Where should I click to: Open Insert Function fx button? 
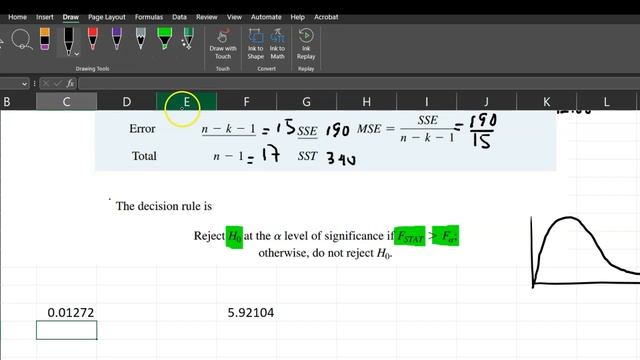click(70, 83)
